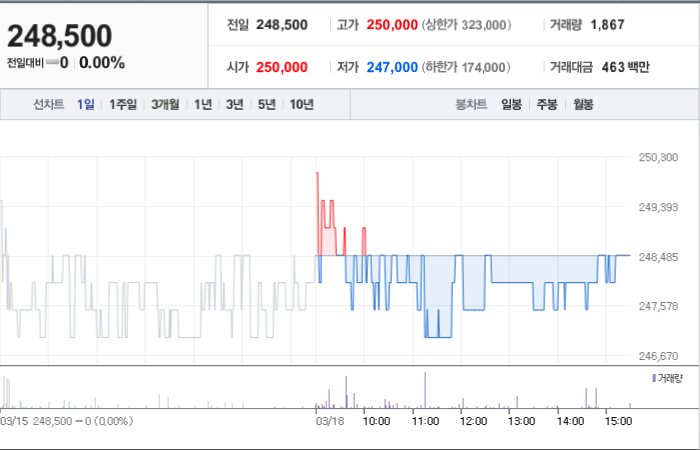Screen dimensions: 700x450
Task: Click the 11:00 time axis label
Action: [x=425, y=421]
